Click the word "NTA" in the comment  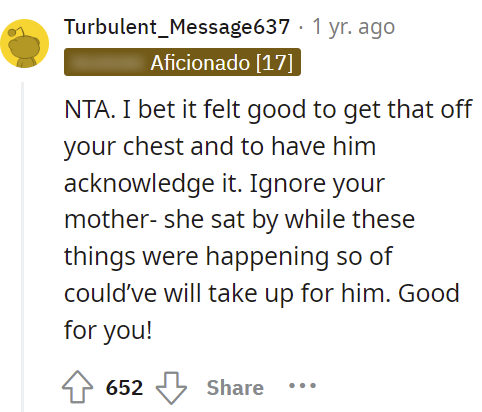pos(88,109)
